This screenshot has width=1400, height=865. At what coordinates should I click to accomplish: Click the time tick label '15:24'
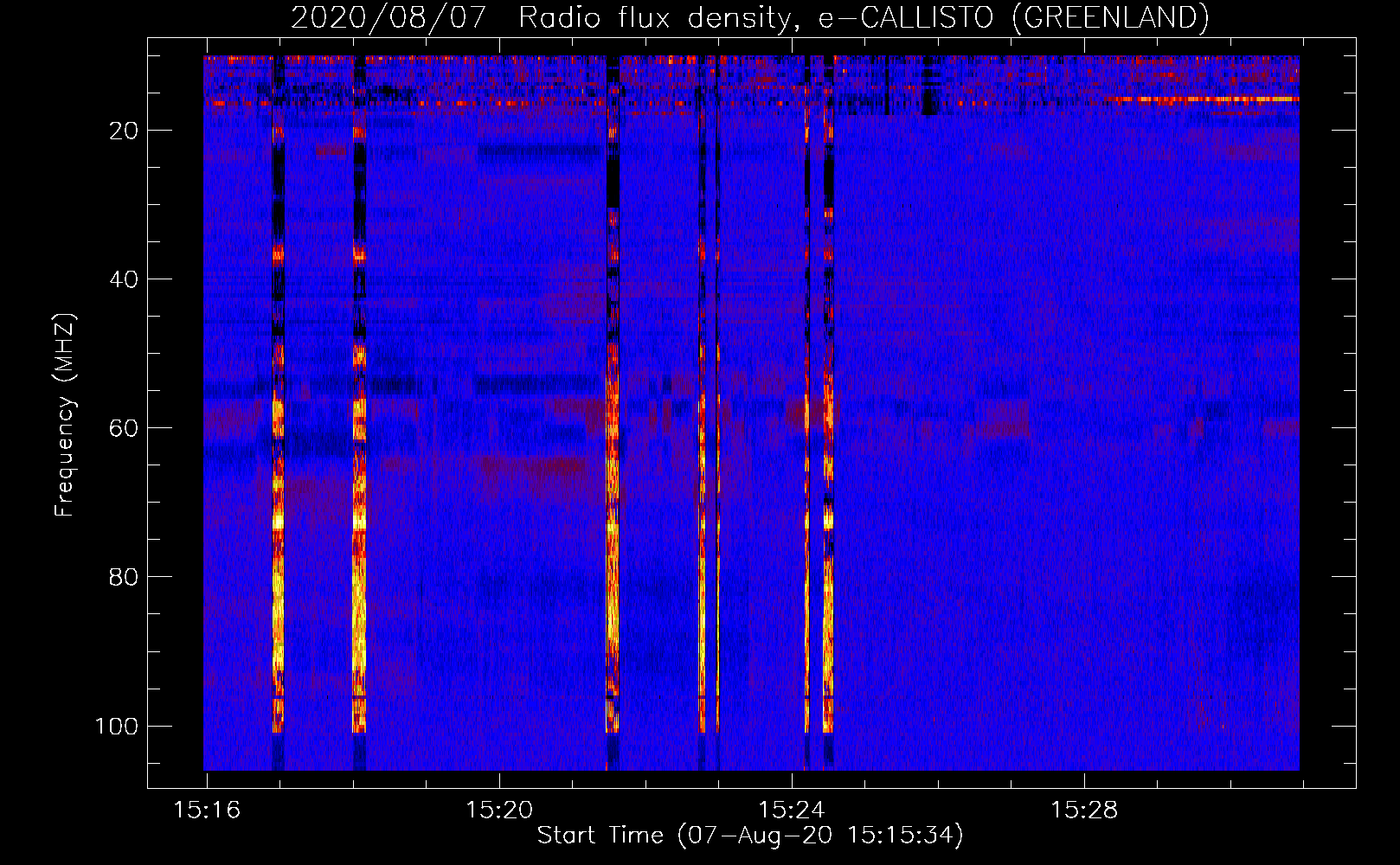coord(792,811)
